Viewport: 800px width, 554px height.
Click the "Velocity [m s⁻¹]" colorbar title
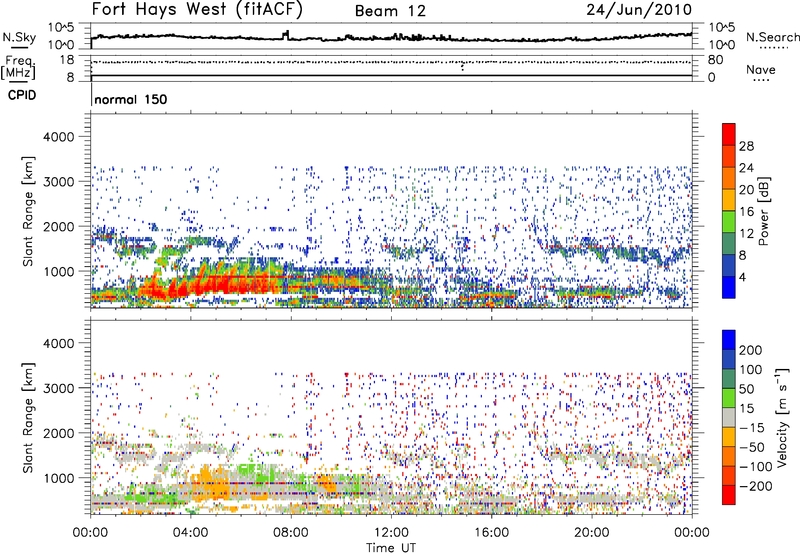(x=783, y=417)
